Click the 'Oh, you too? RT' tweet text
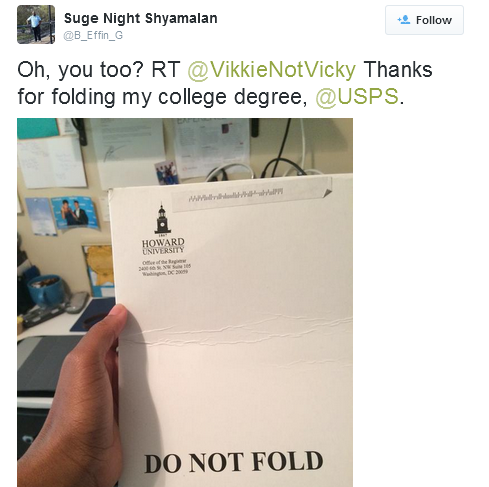Image resolution: width=489 pixels, height=487 pixels. click(99, 70)
